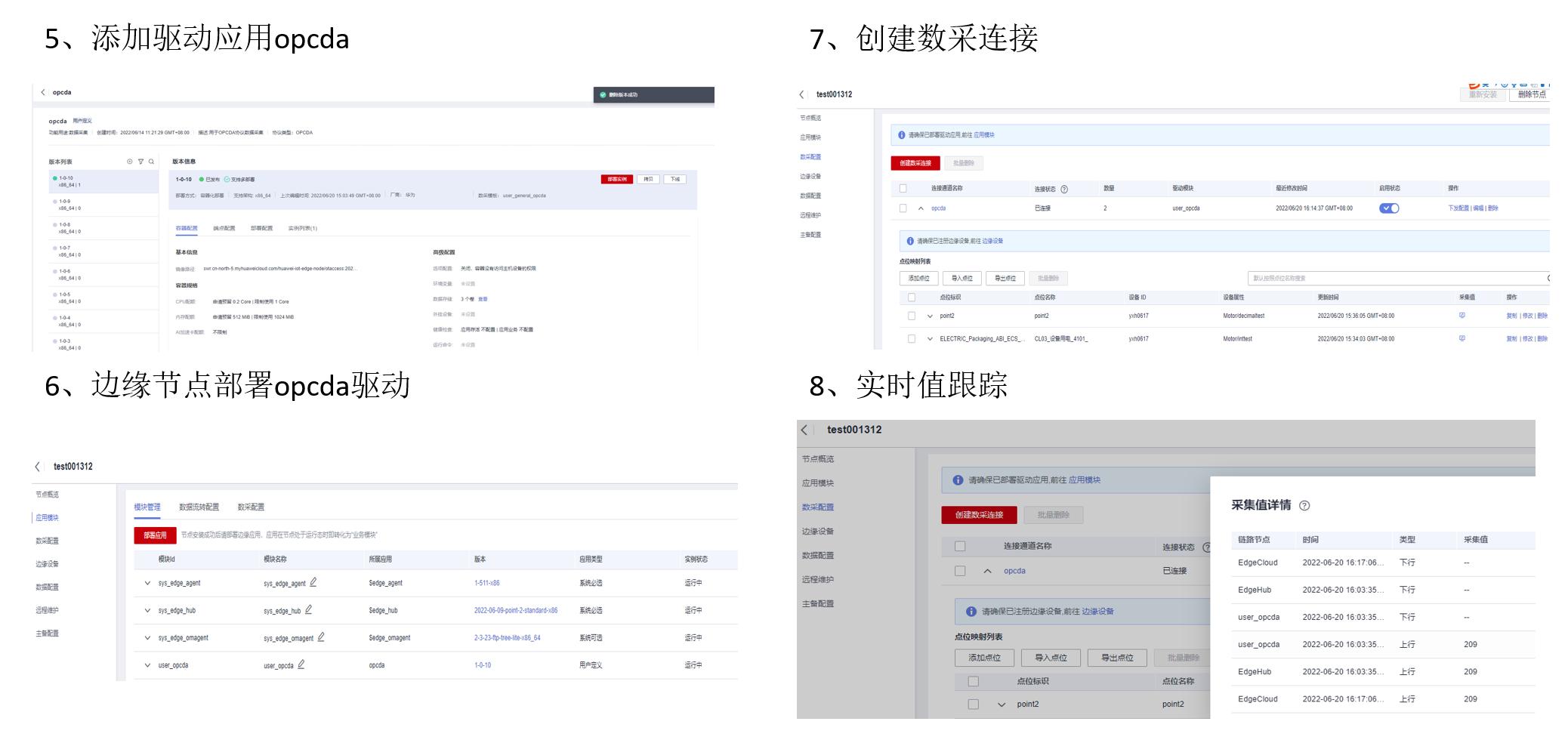Select all rows via 点位映射列表 header checkbox
Viewport: 1568px width, 740px height.
pyautogui.click(x=912, y=298)
